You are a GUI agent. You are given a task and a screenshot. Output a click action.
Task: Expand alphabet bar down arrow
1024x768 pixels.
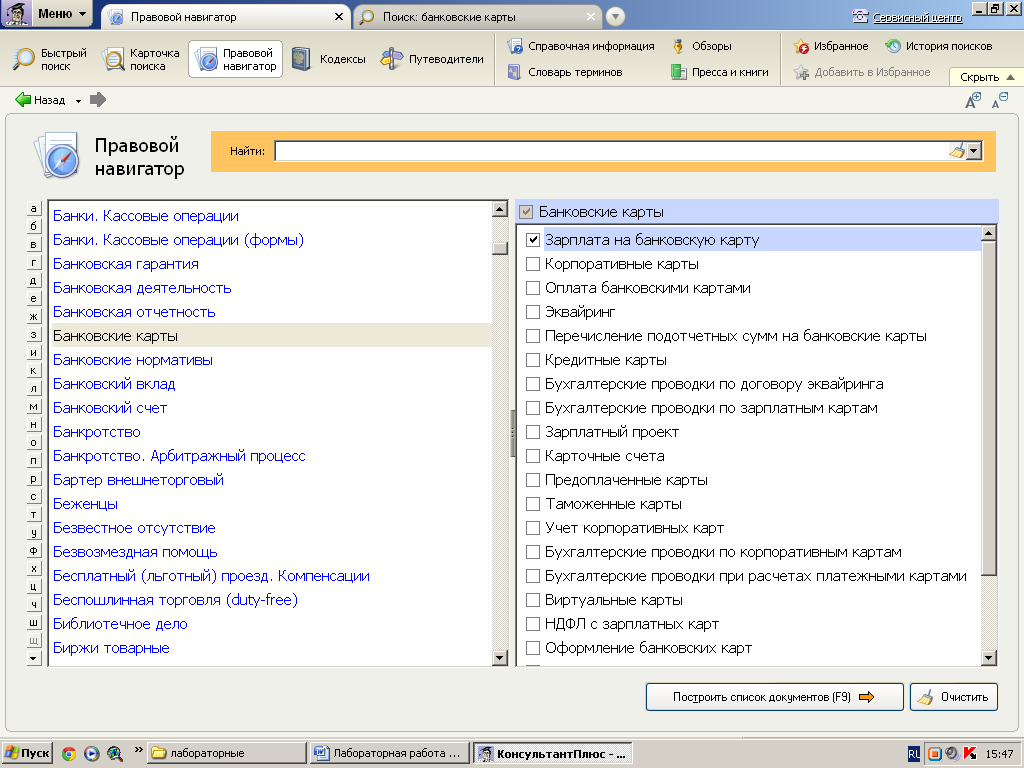tap(34, 658)
